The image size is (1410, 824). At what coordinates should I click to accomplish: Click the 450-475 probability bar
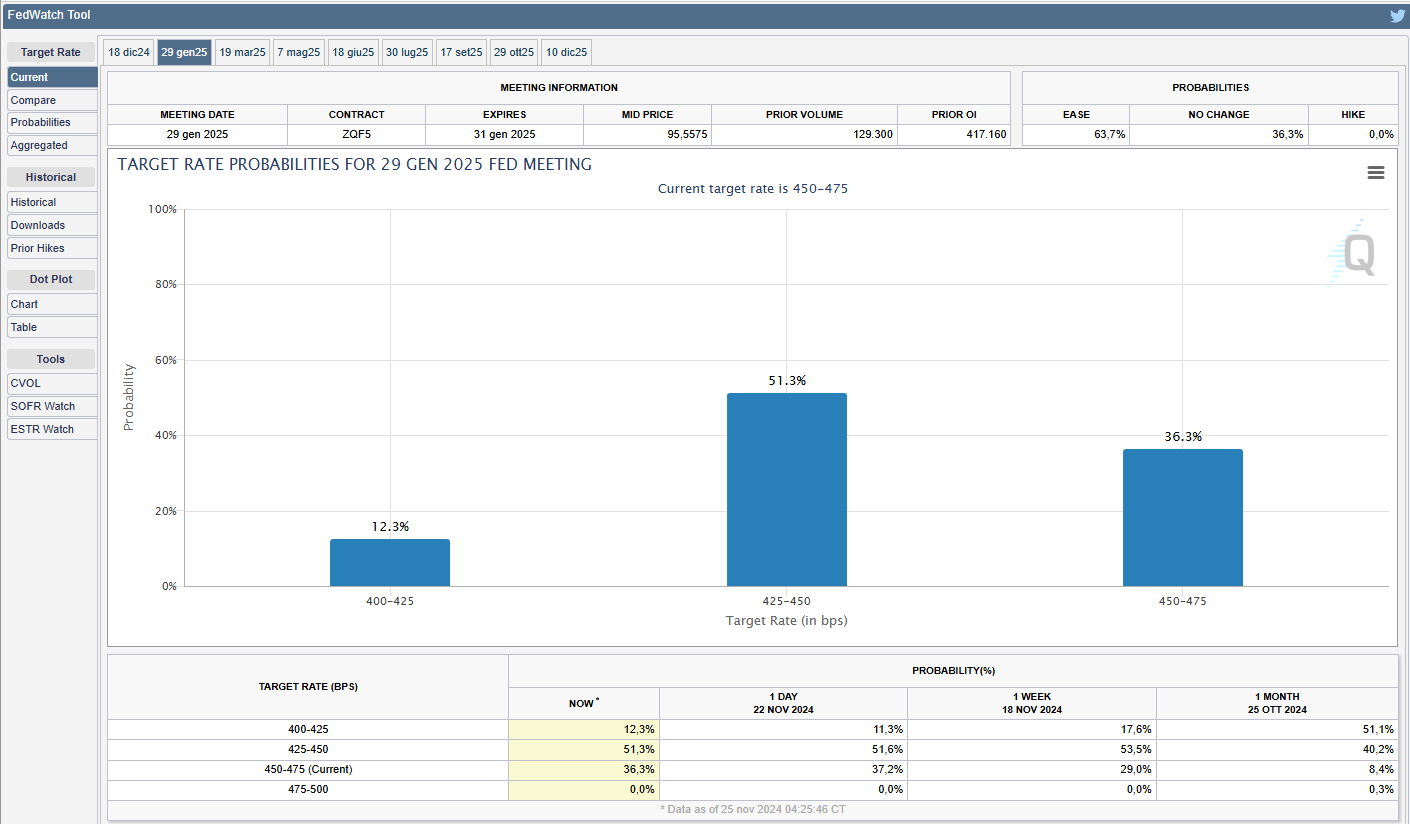click(x=1182, y=518)
